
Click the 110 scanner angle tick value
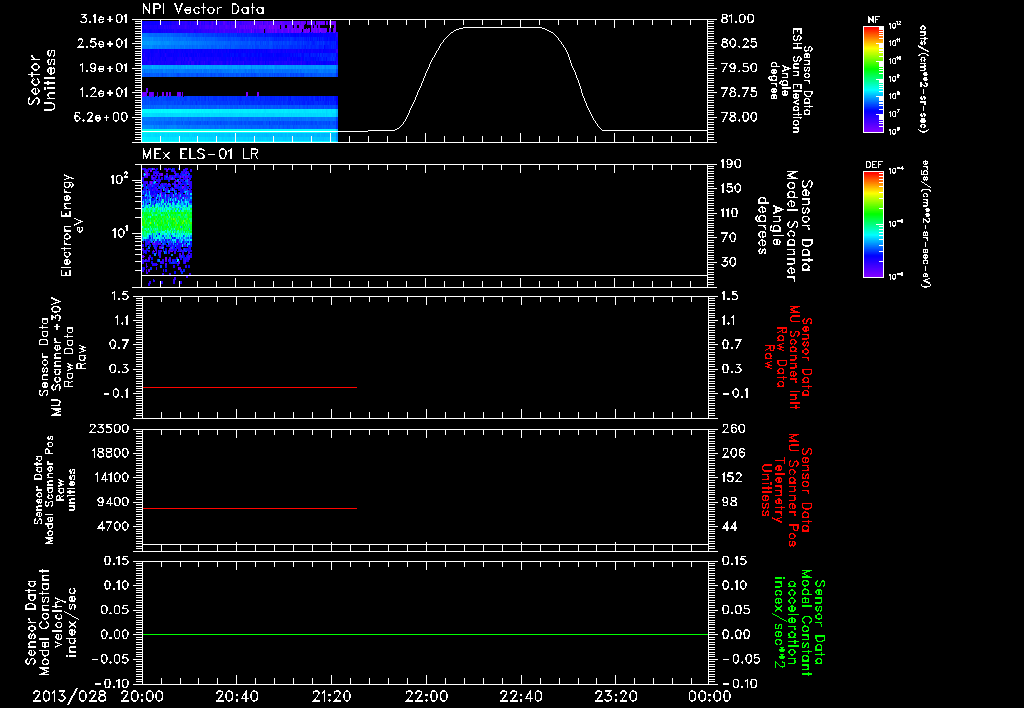(731, 213)
